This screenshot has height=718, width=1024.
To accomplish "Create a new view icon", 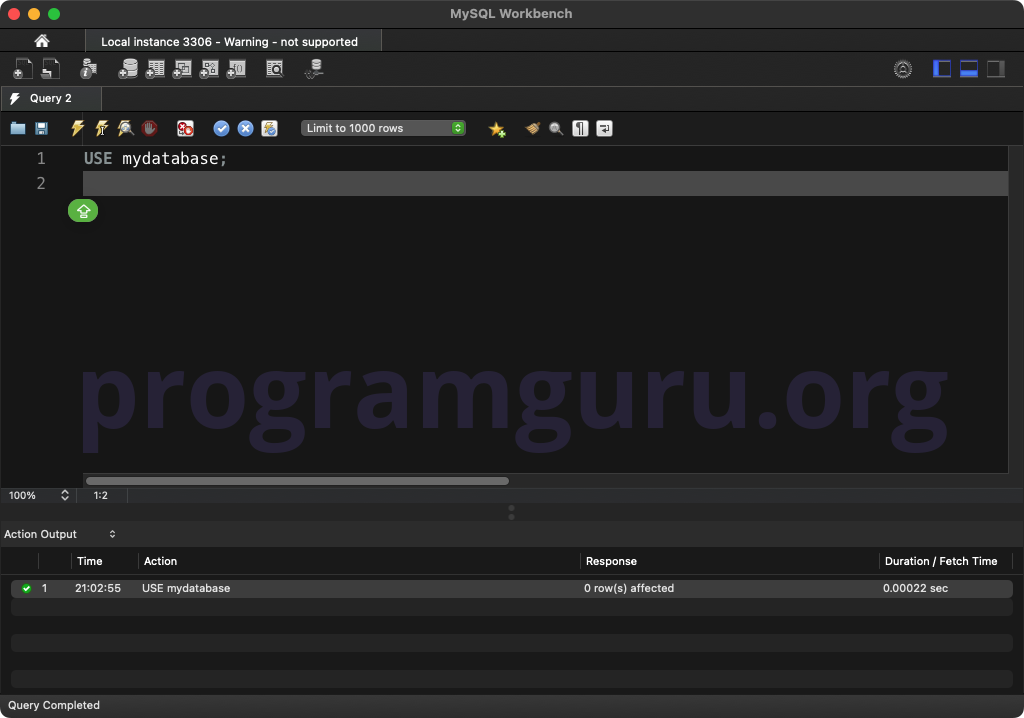I will [x=182, y=69].
